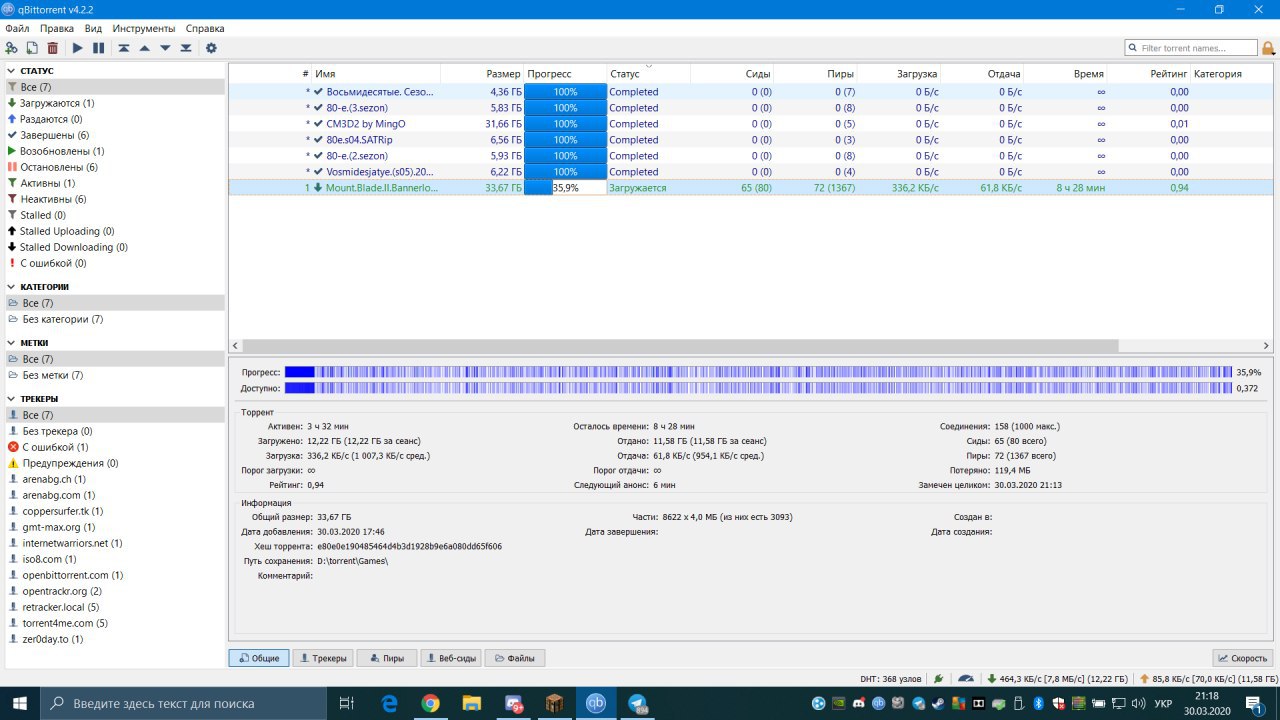The height and width of the screenshot is (720, 1280).
Task: Toggle alternative speed limits speedometer icon
Action: 965,679
